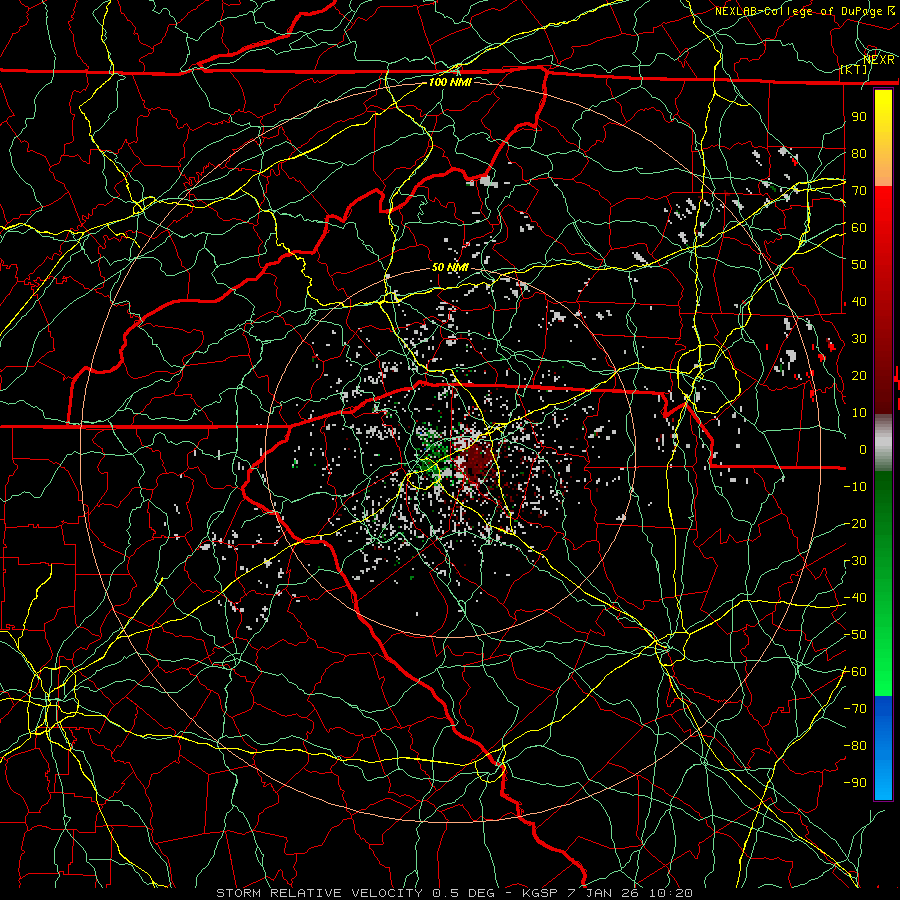The image size is (900, 900).
Task: Click the -40 value on the scale
Action: tap(855, 598)
